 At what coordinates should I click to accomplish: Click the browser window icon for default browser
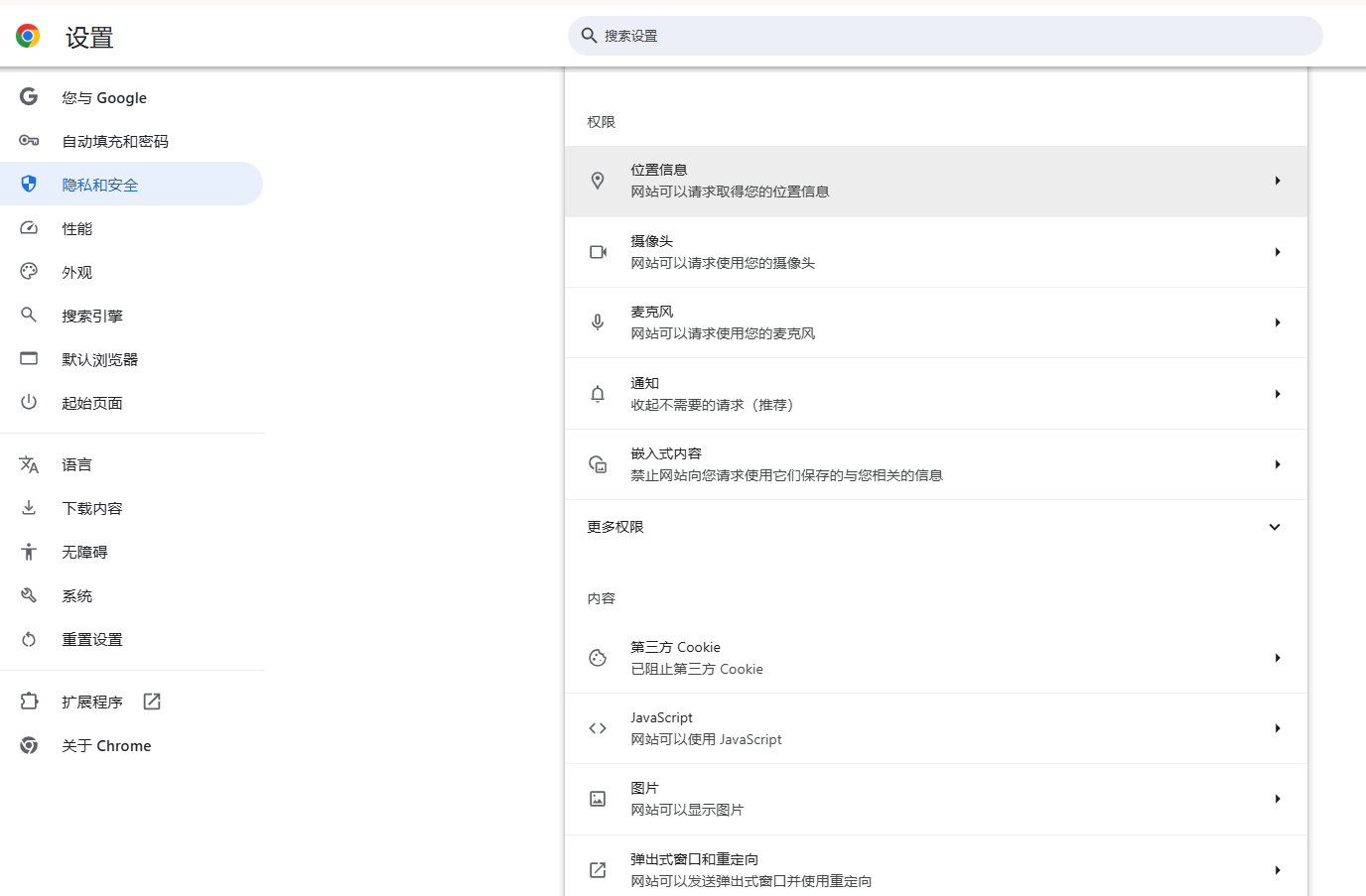pyautogui.click(x=29, y=358)
